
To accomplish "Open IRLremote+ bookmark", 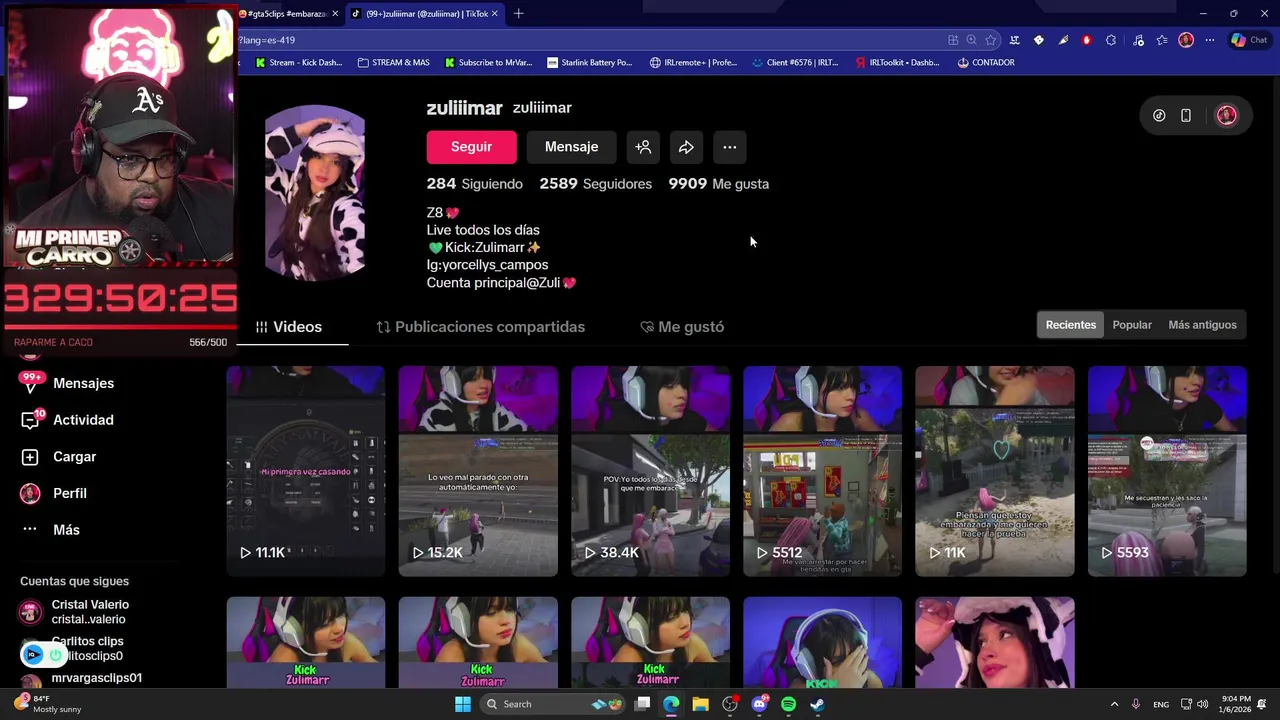I will point(693,62).
